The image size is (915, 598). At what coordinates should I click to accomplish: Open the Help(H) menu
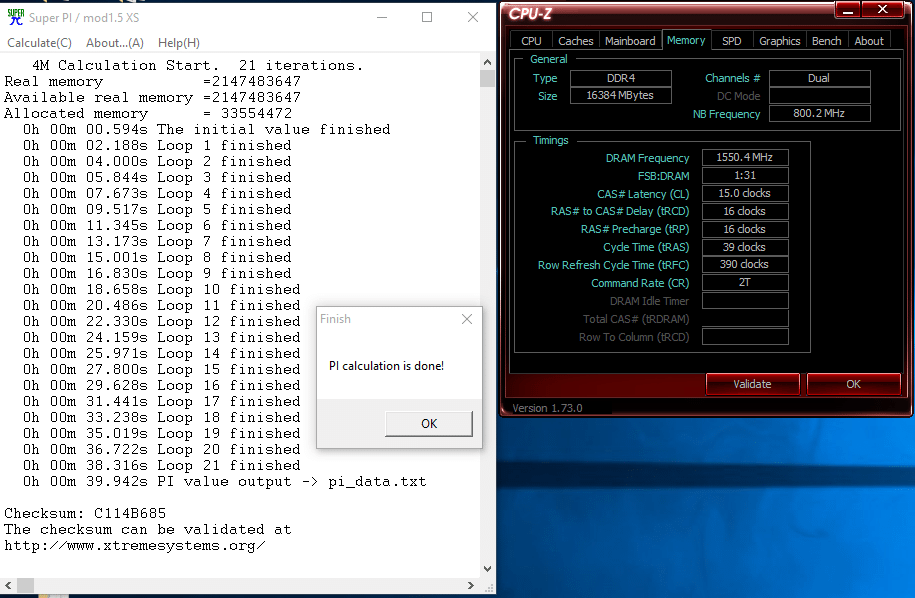point(179,43)
